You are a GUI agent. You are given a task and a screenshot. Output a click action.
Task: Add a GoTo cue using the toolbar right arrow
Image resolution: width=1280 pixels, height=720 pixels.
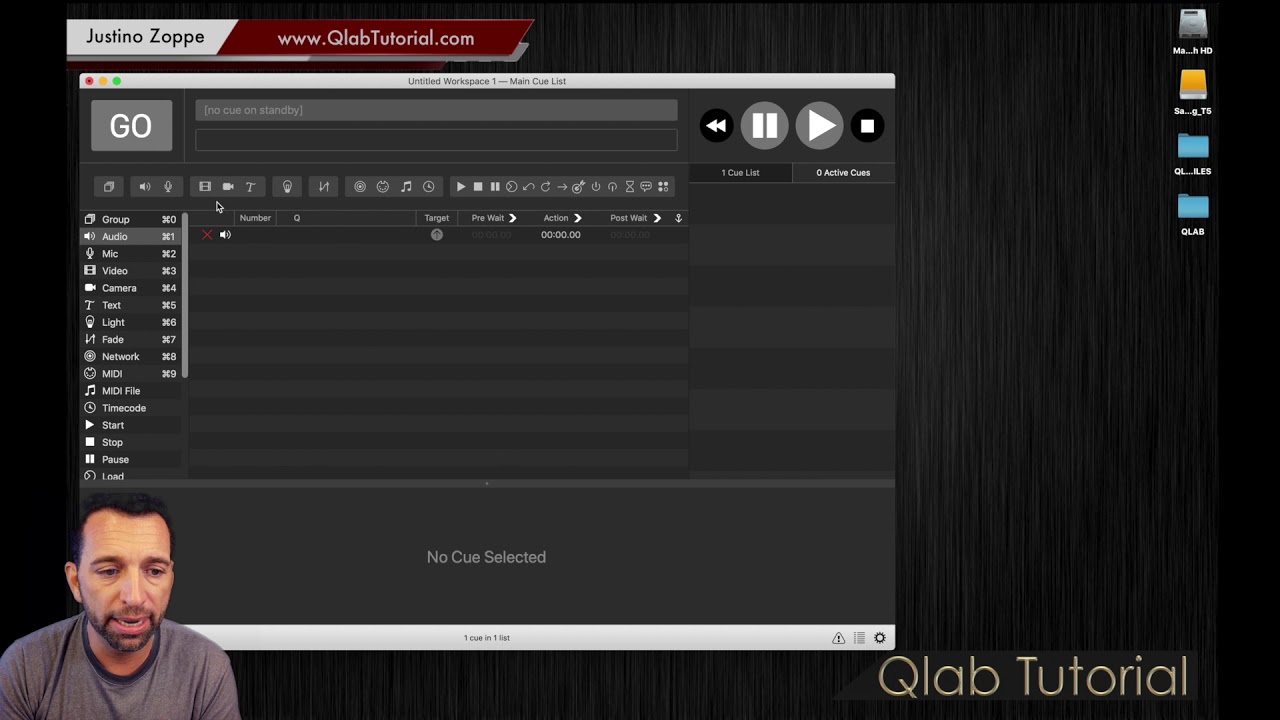click(562, 187)
